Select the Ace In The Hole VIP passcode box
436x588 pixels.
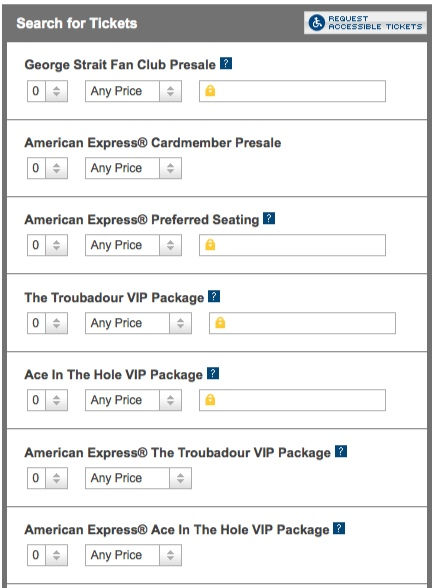click(292, 400)
